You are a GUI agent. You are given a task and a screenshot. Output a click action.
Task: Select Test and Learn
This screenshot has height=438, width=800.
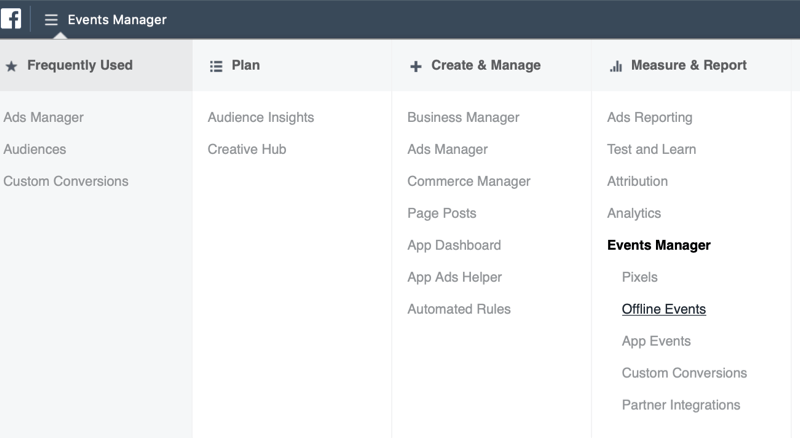pos(651,149)
